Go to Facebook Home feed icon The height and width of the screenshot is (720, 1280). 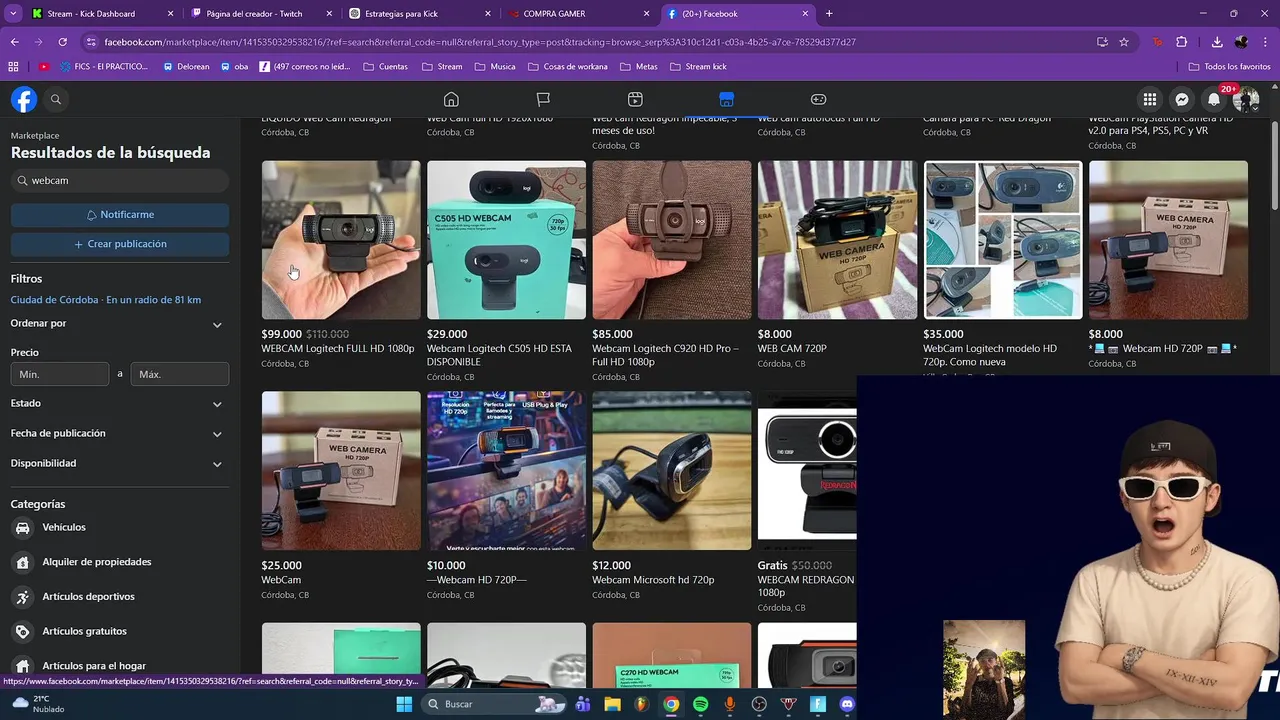coord(451,99)
